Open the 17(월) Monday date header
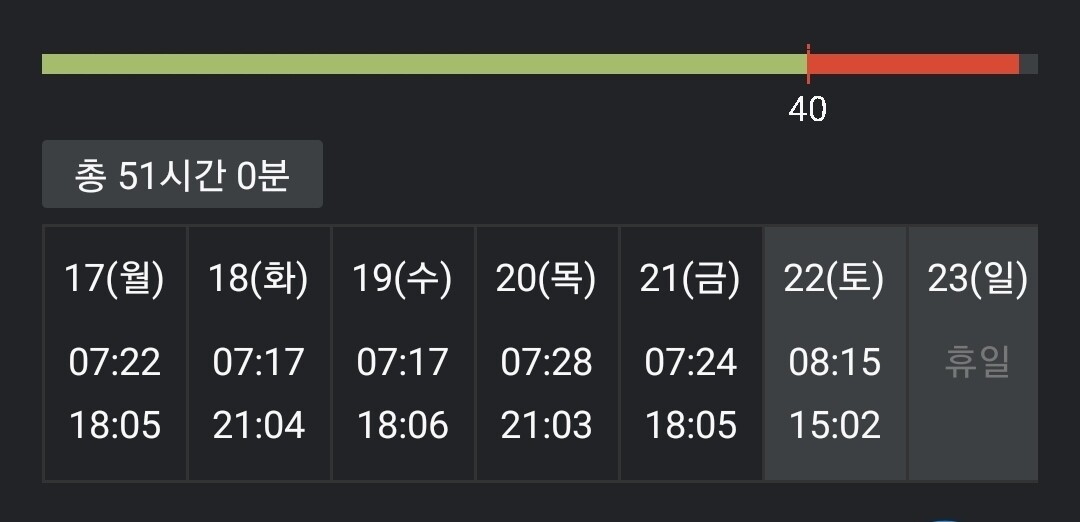The height and width of the screenshot is (522, 1080). (x=114, y=279)
